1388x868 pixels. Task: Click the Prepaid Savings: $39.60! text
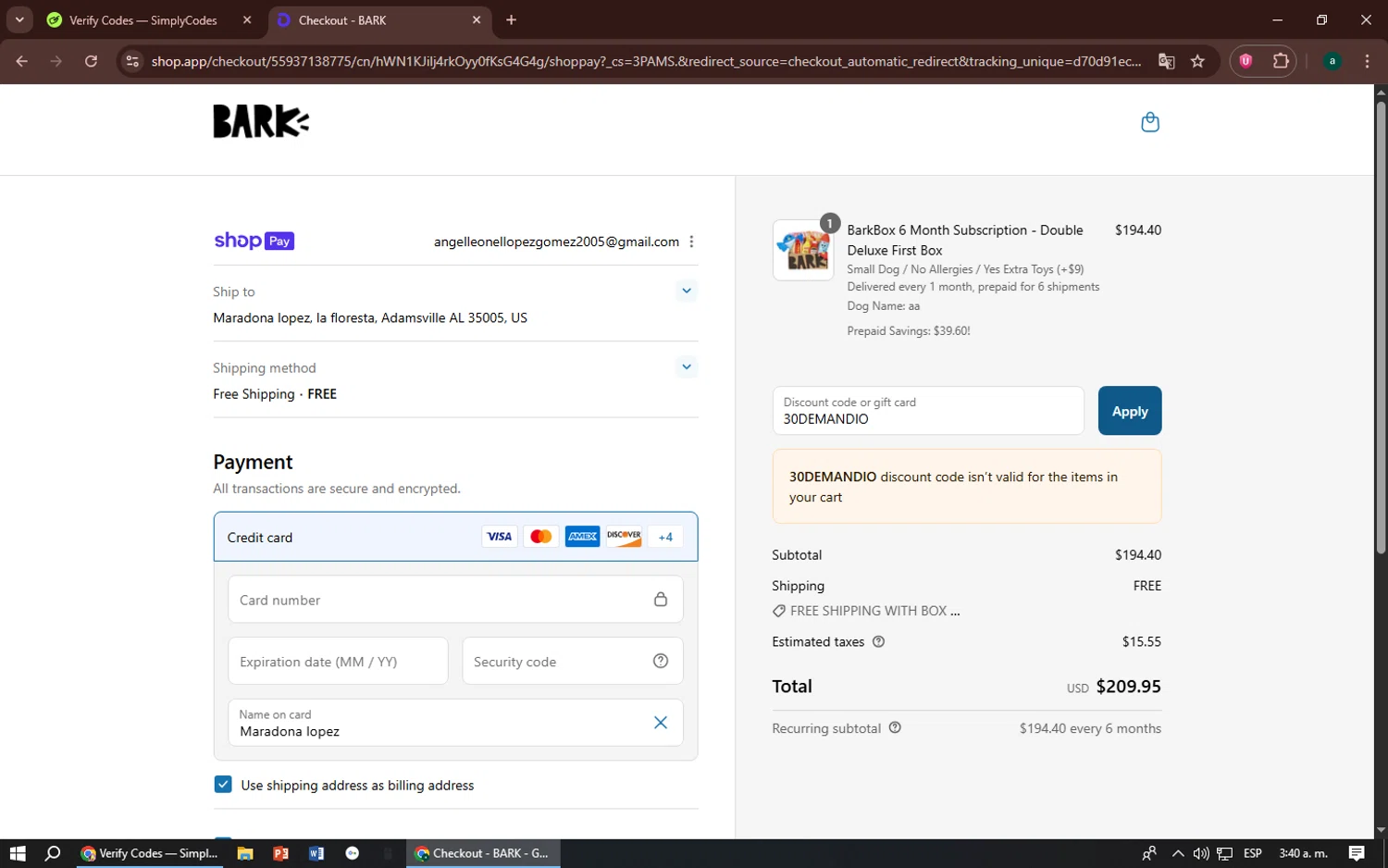click(x=909, y=331)
